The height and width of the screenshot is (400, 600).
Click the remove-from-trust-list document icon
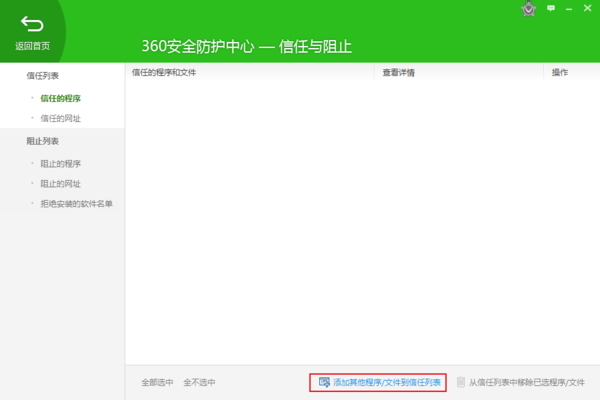(461, 382)
